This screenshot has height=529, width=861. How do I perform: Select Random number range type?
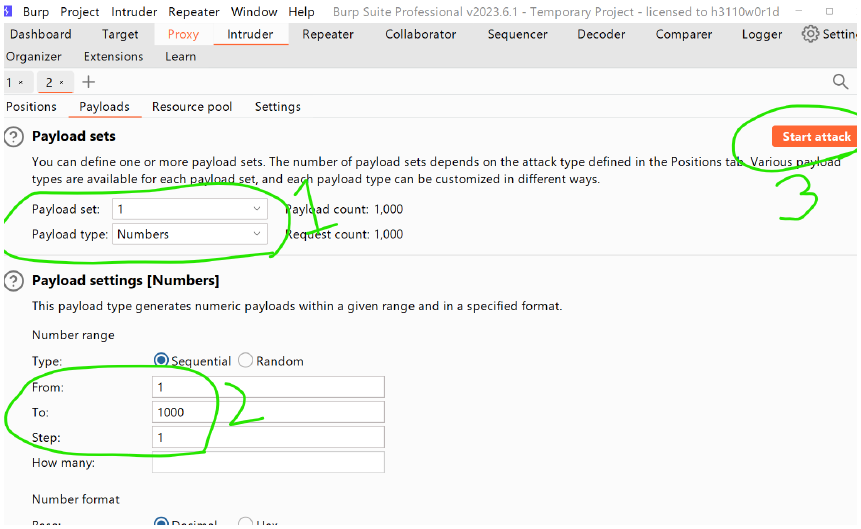245,360
